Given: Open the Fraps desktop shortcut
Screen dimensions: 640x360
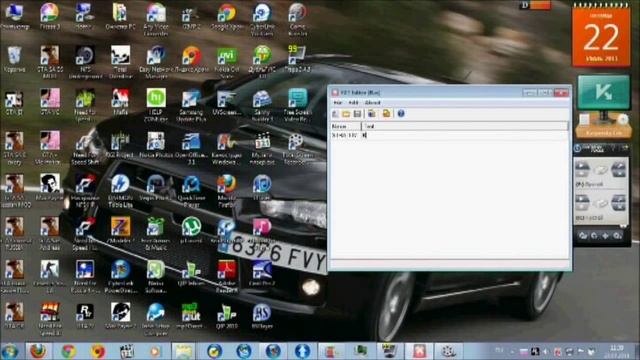Looking at the screenshot, I should [297, 60].
